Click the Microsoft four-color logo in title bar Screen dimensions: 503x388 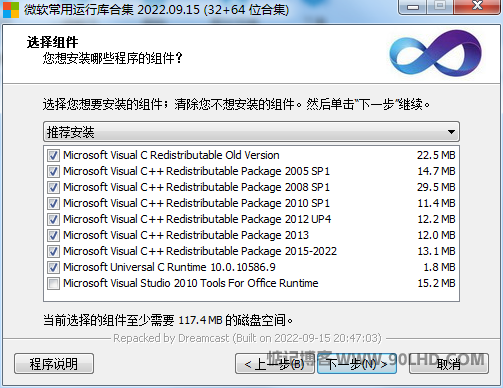click(x=11, y=10)
